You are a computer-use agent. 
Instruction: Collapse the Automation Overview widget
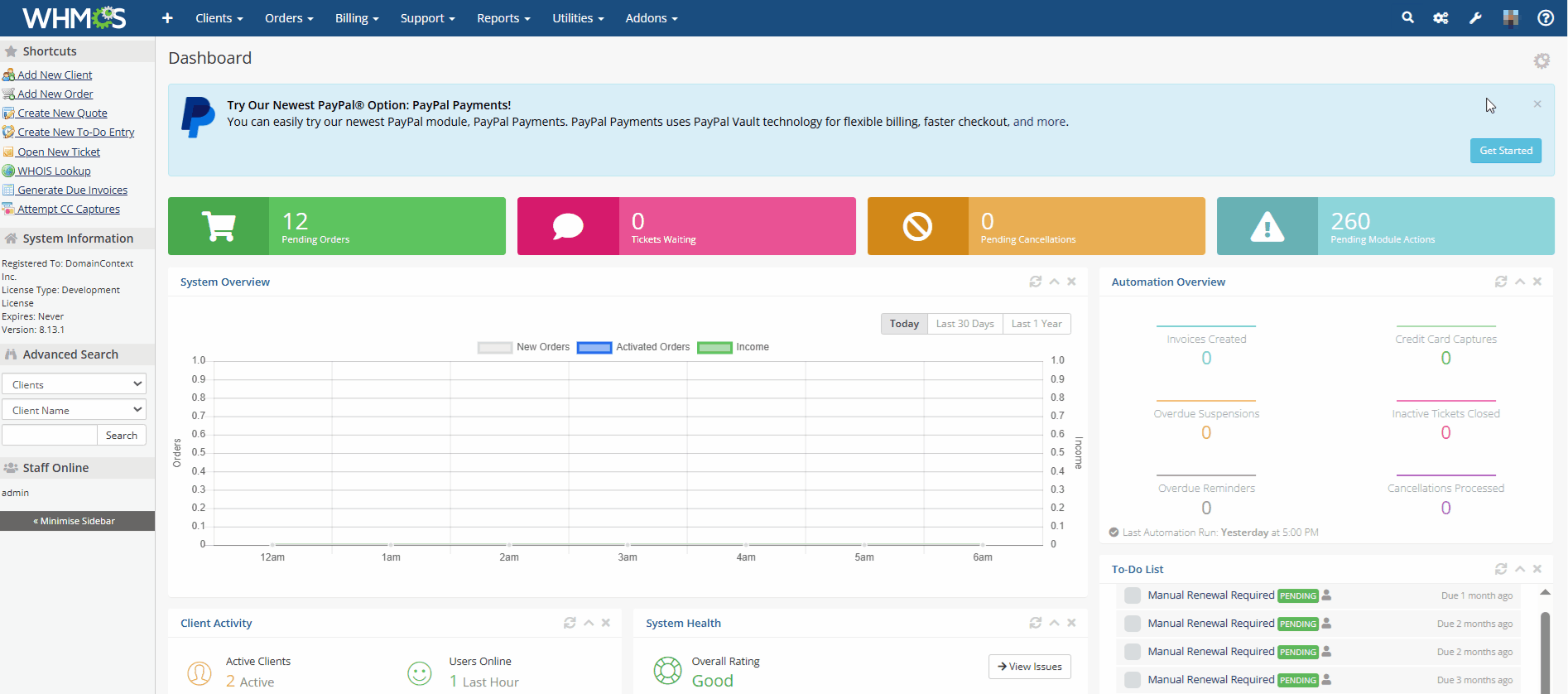click(x=1519, y=282)
